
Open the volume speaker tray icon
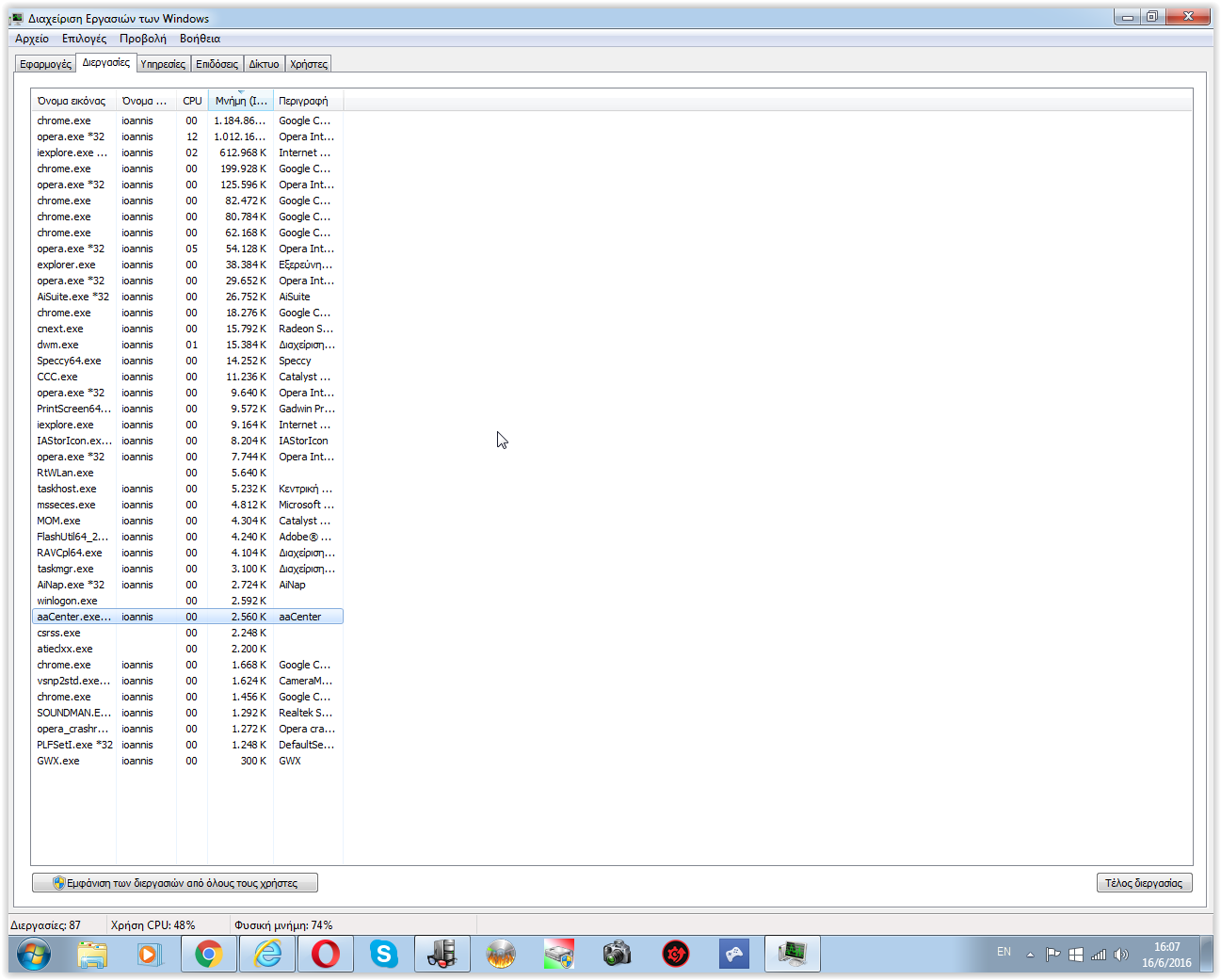(x=1120, y=955)
